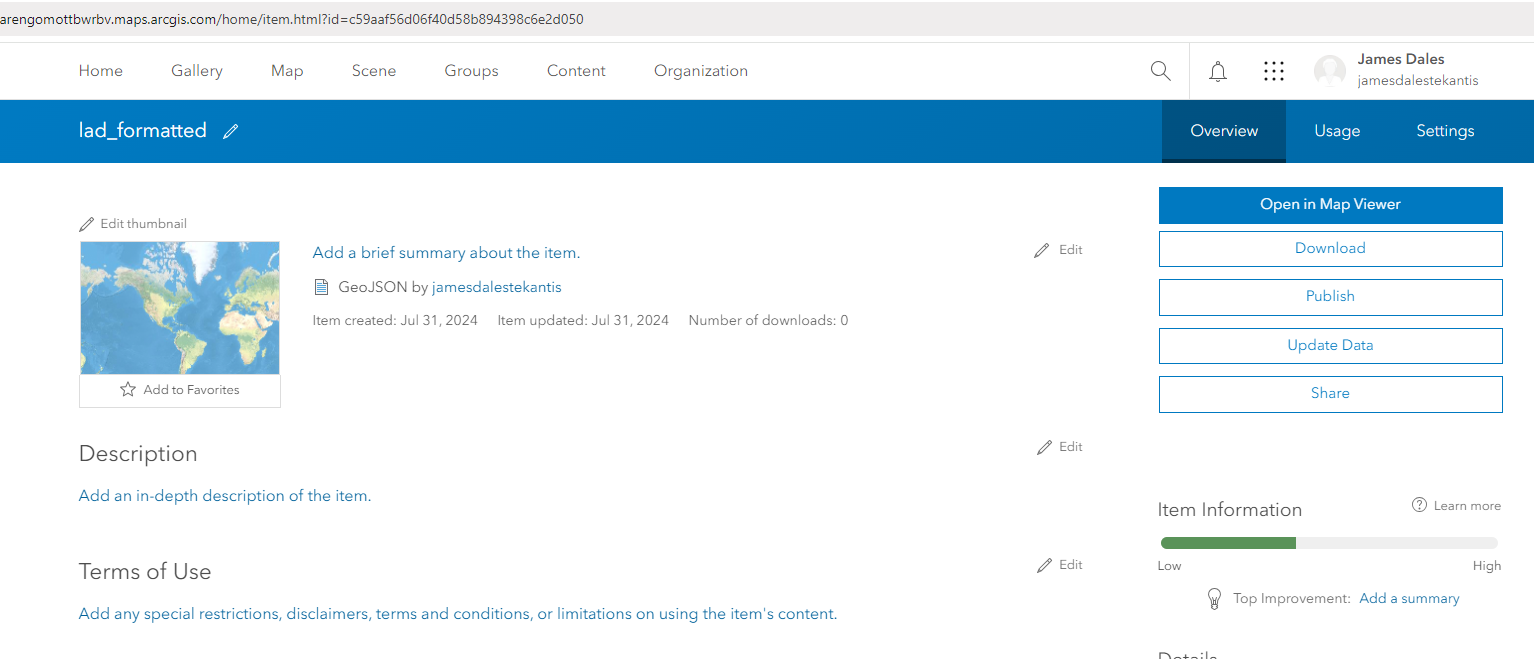Click the Add a summary link

[1409, 599]
